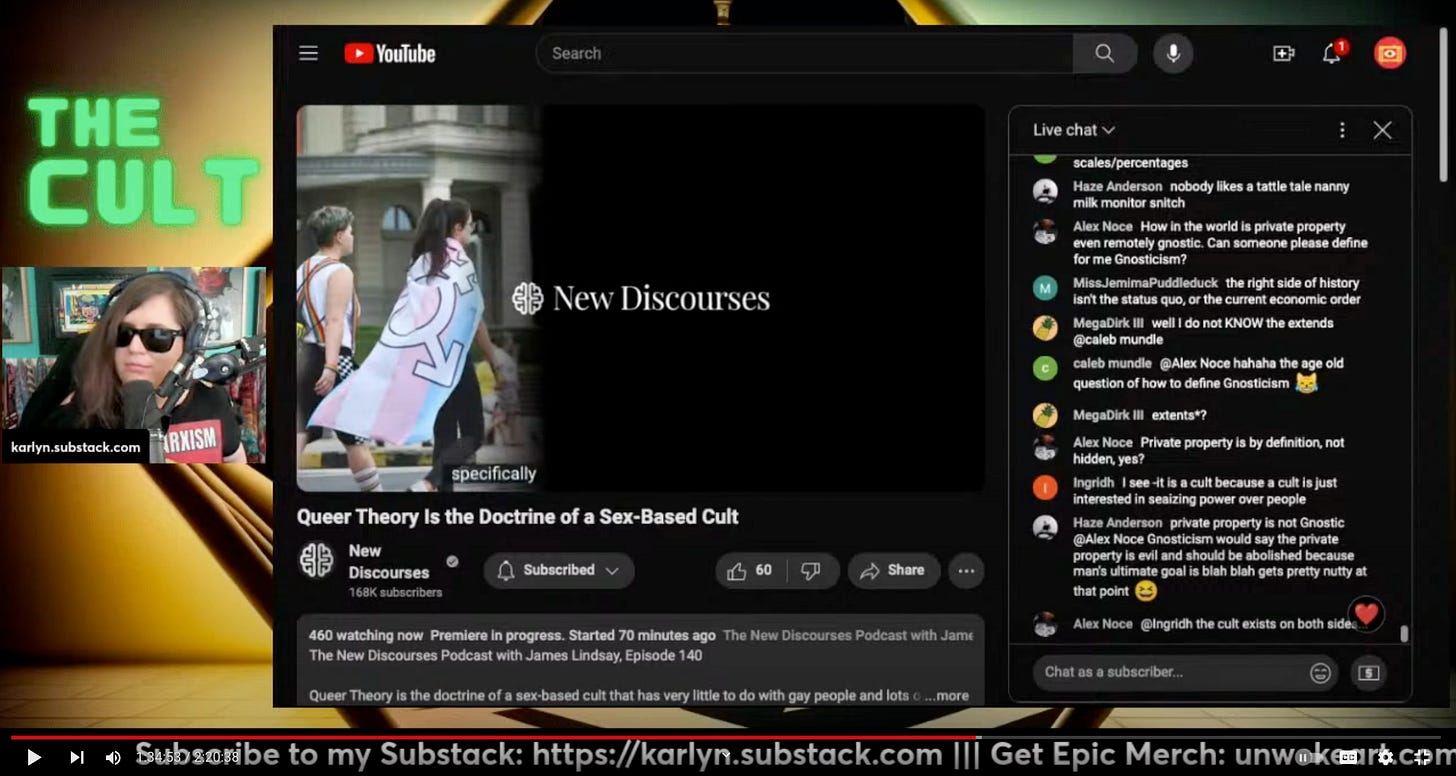
Task: Open Super Chat dollar icon
Action: click(x=1368, y=673)
